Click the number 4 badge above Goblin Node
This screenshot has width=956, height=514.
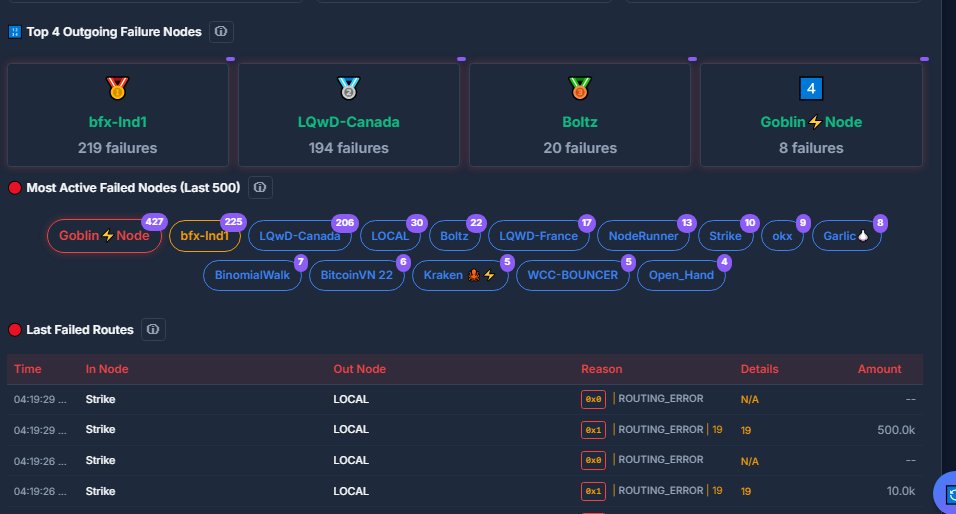coord(811,88)
